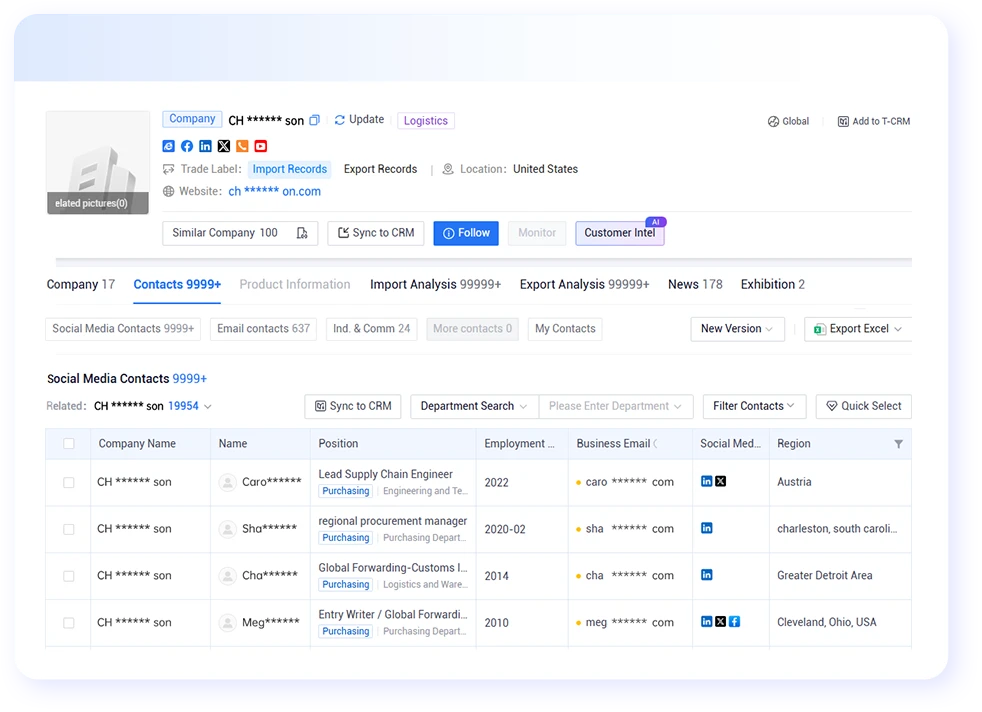Screen dimensions: 982x712
Task: Click the orange phone icon
Action: click(x=242, y=146)
